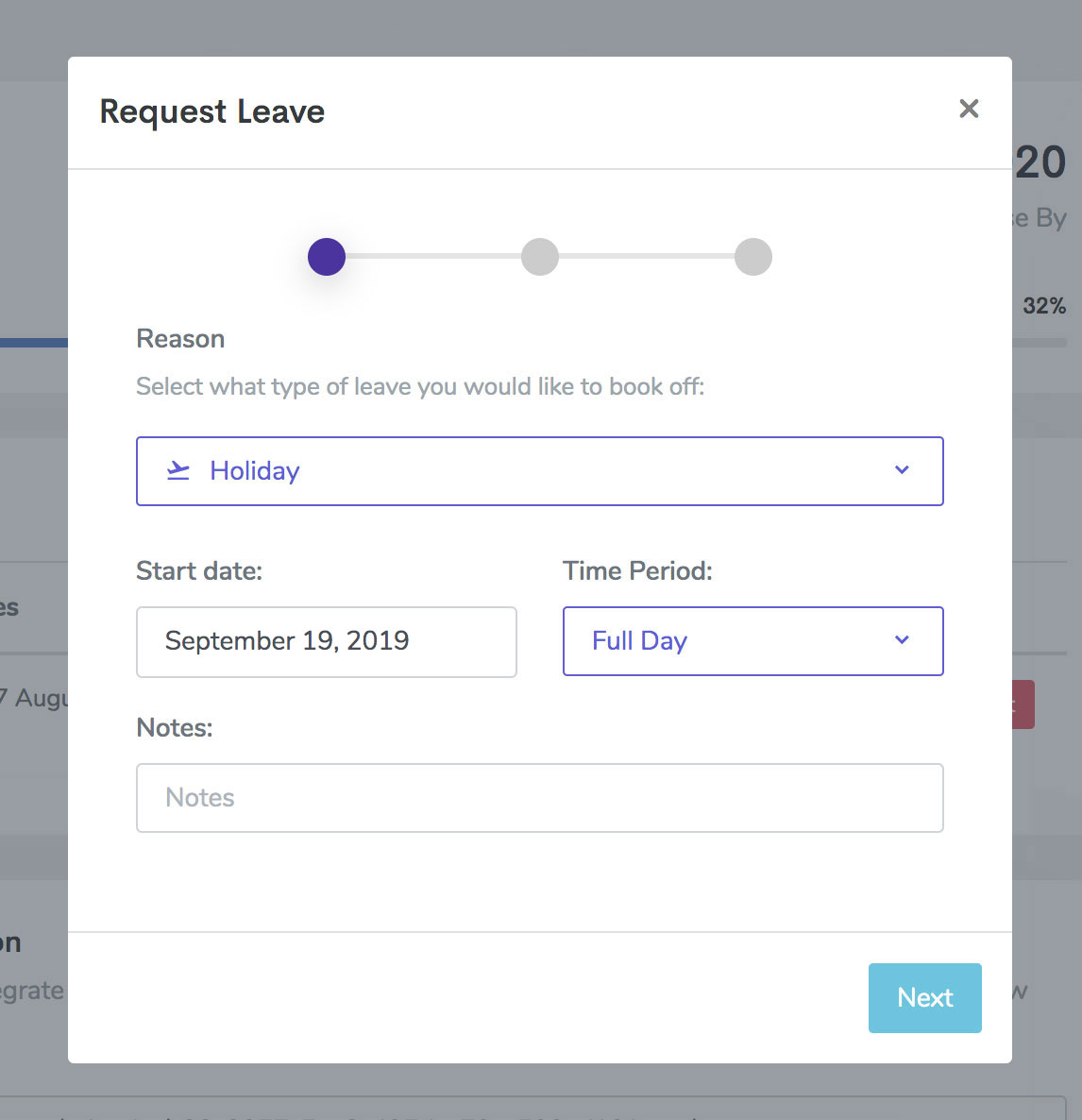Focus the Notes text field
This screenshot has width=1082, height=1120.
point(540,798)
